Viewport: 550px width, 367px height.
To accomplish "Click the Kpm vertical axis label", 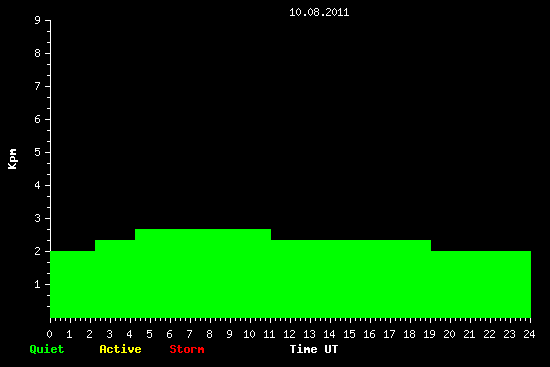I will tap(13, 159).
